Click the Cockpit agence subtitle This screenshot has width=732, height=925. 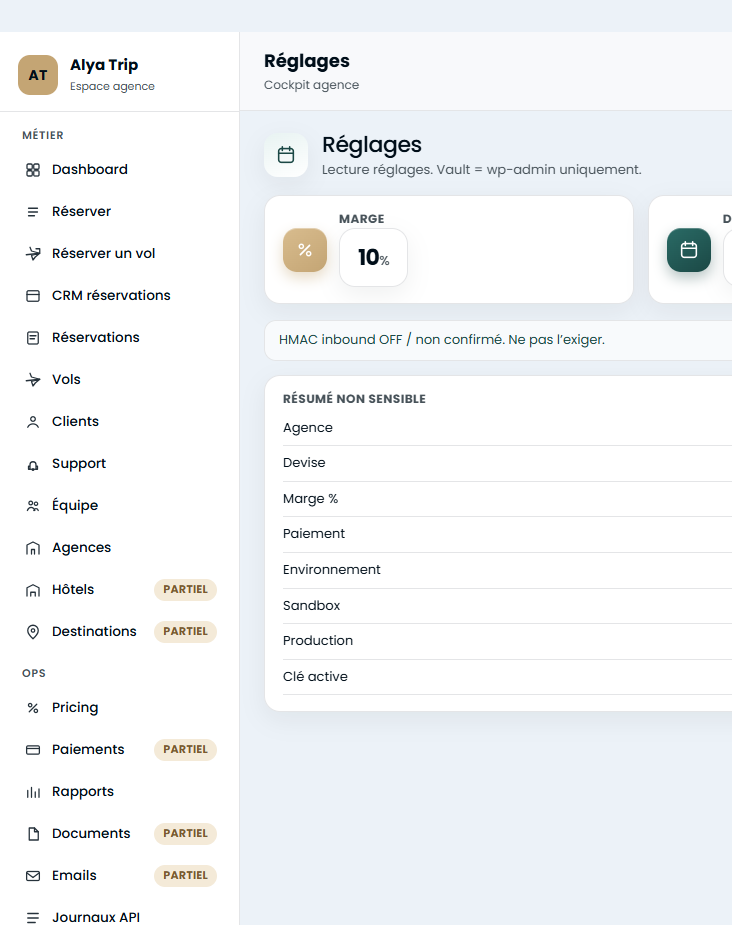311,85
